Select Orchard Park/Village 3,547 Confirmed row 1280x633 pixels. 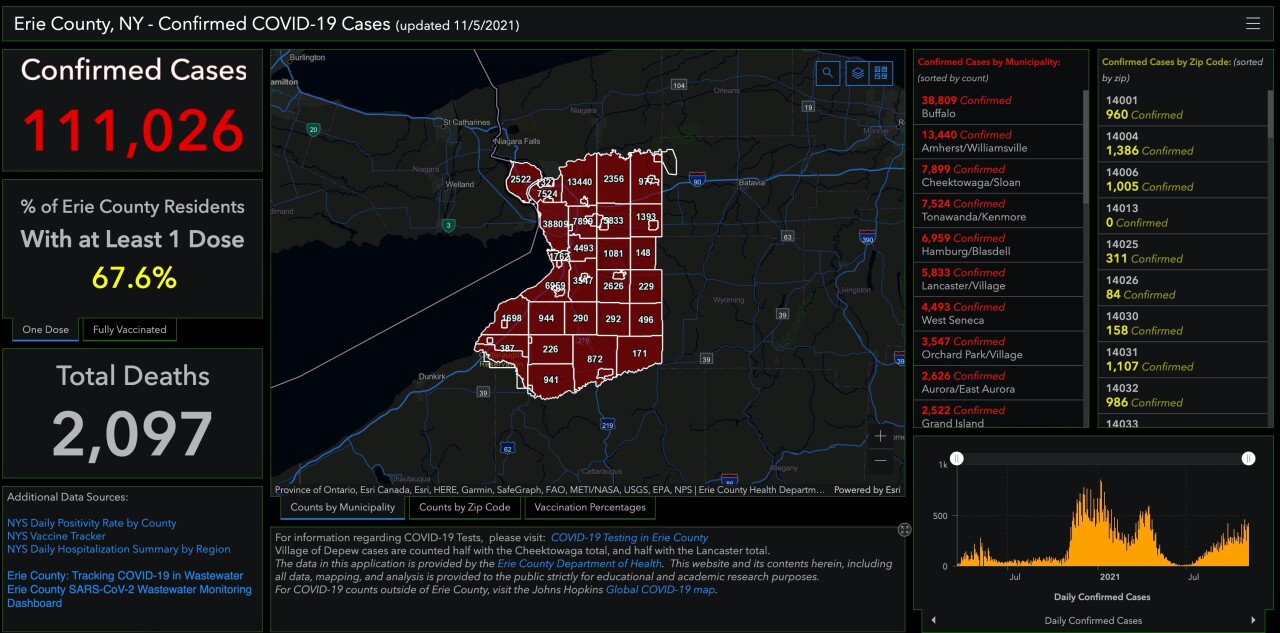click(x=1000, y=348)
